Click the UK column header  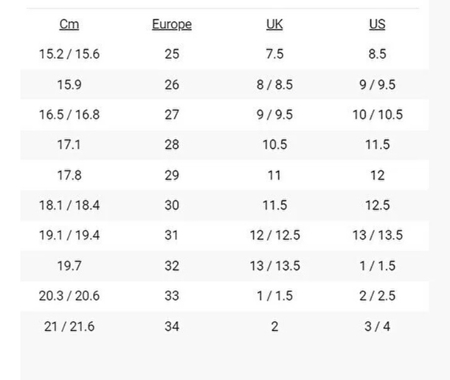click(x=274, y=24)
